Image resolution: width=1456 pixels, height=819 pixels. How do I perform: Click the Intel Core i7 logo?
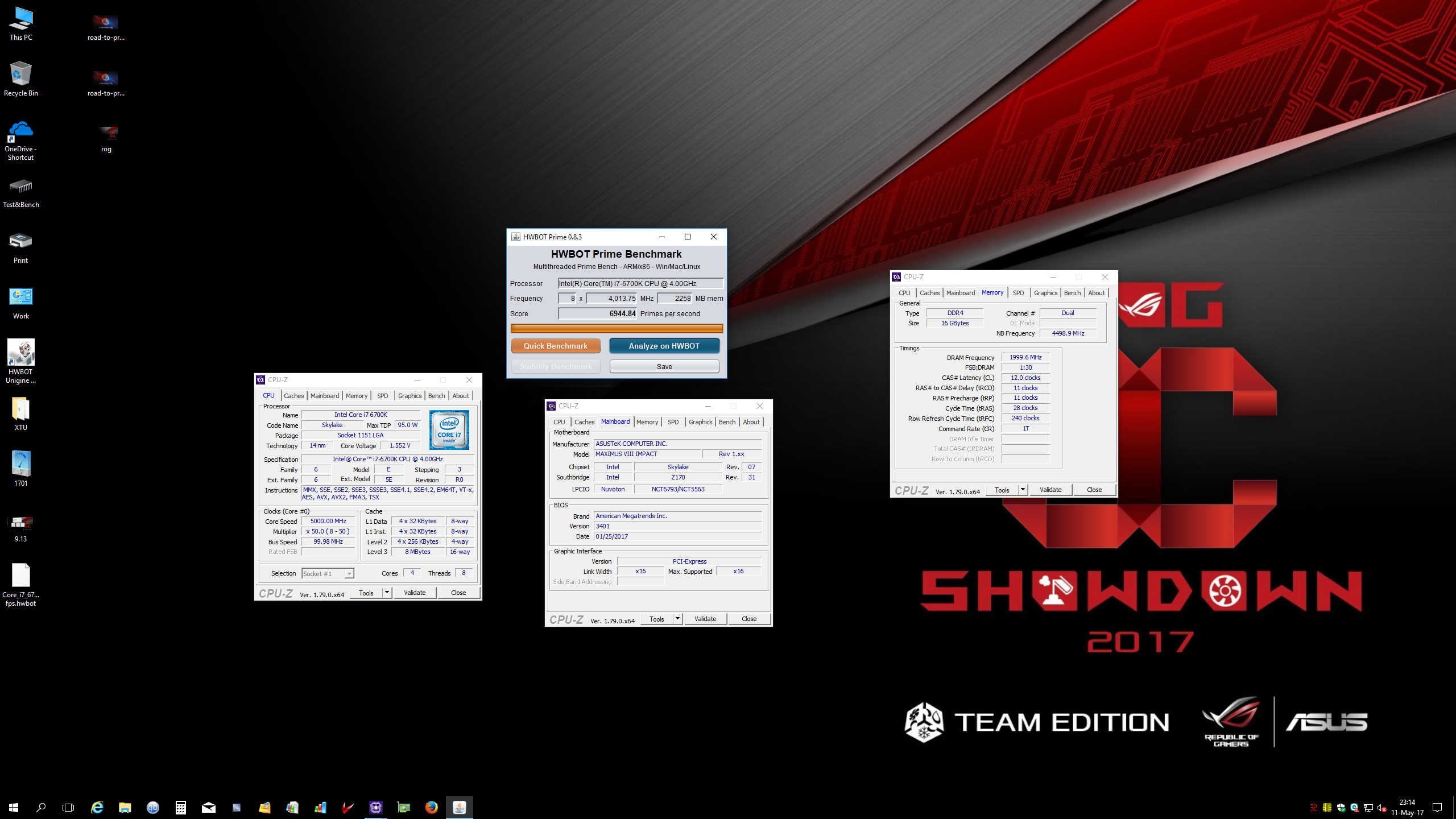click(x=449, y=429)
